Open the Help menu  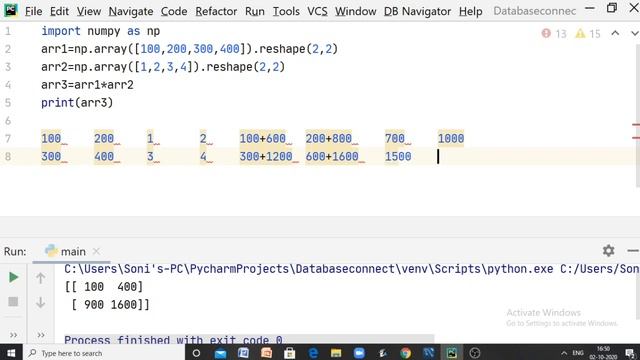(x=470, y=11)
